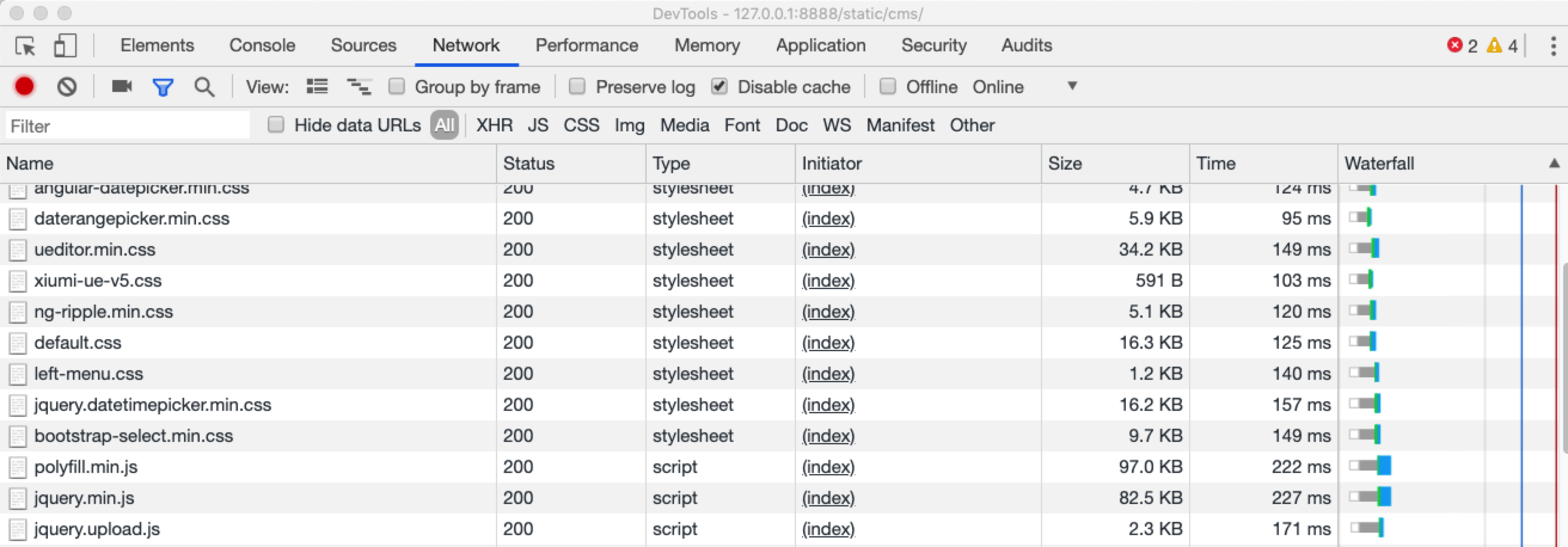This screenshot has width=1568, height=547.
Task: Check the Preserve log option
Action: pos(577,87)
